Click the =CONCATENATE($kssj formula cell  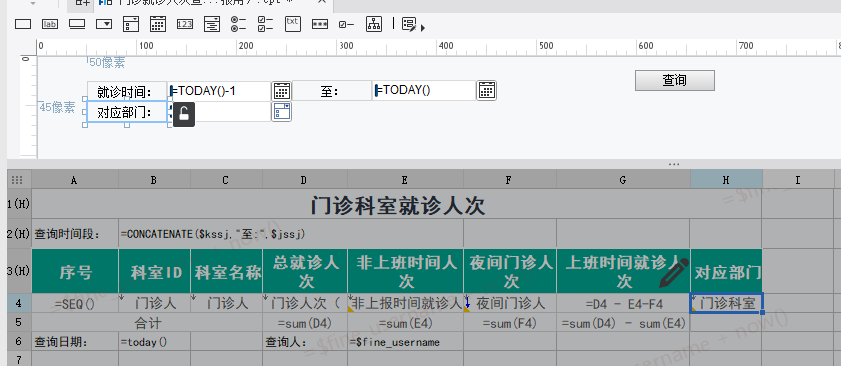pyautogui.click(x=291, y=234)
